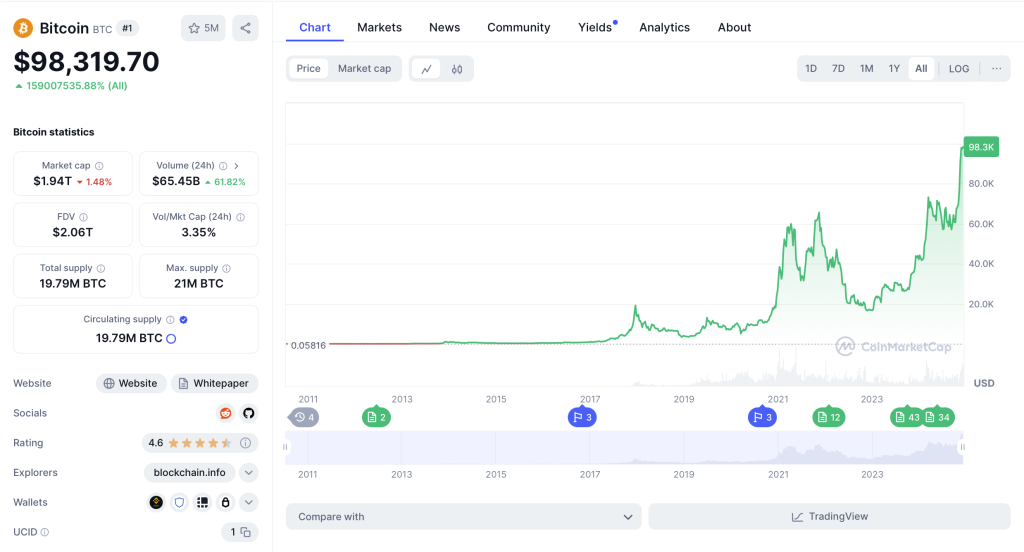Open the share icon button
This screenshot has height=552, width=1024.
(x=246, y=28)
